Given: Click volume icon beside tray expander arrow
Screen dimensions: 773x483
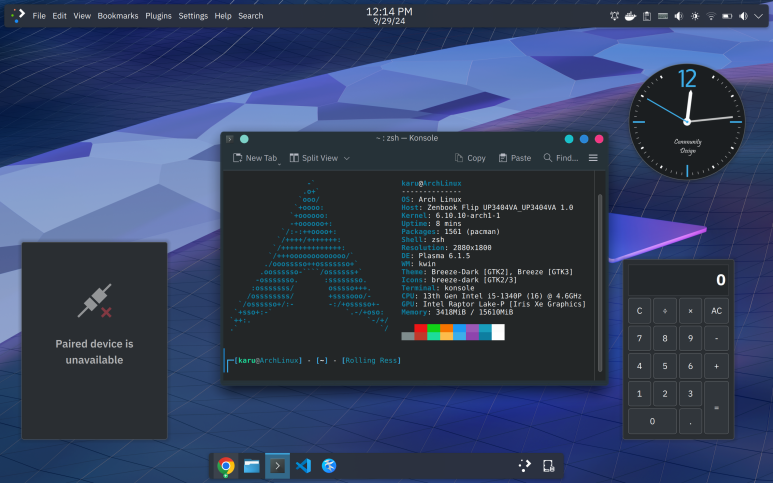Looking at the screenshot, I should (743, 16).
